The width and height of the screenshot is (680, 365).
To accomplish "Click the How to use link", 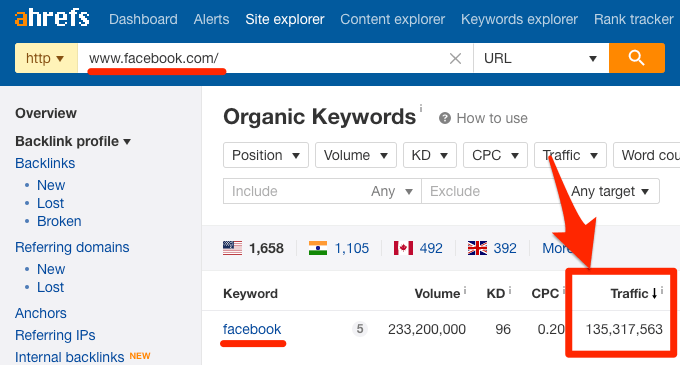I will click(x=492, y=118).
